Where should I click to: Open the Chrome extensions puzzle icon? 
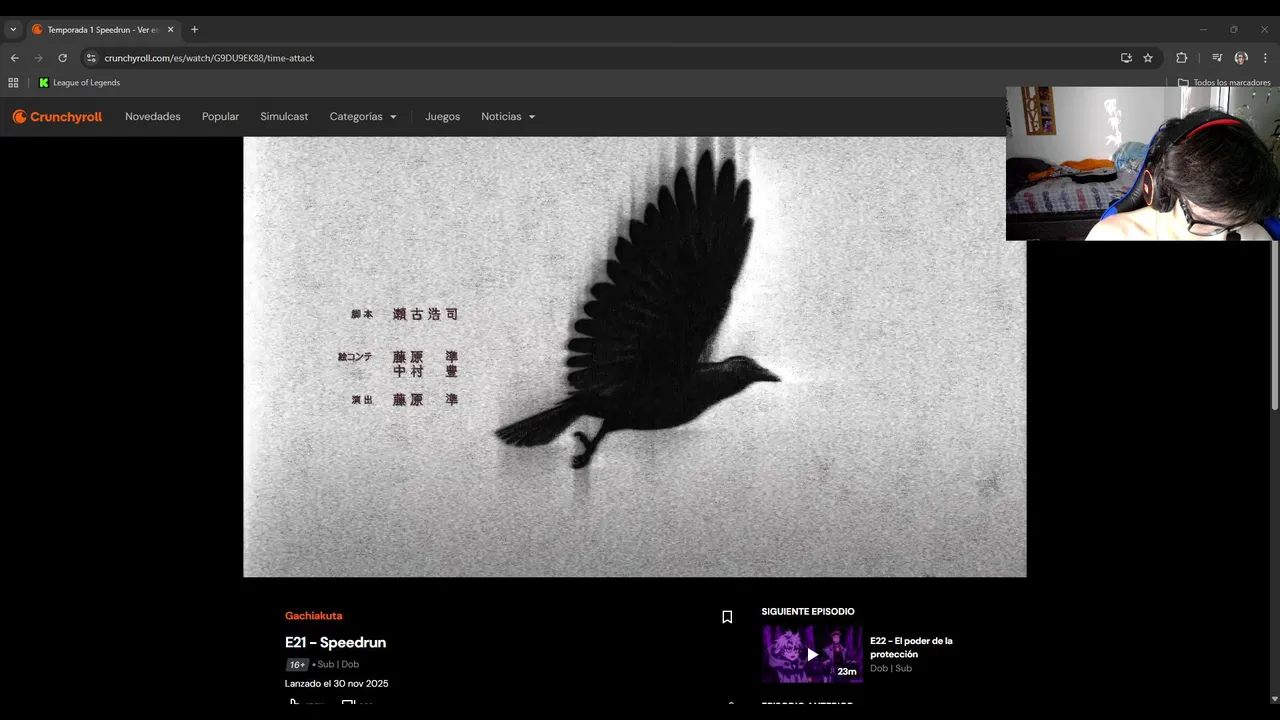(1181, 58)
